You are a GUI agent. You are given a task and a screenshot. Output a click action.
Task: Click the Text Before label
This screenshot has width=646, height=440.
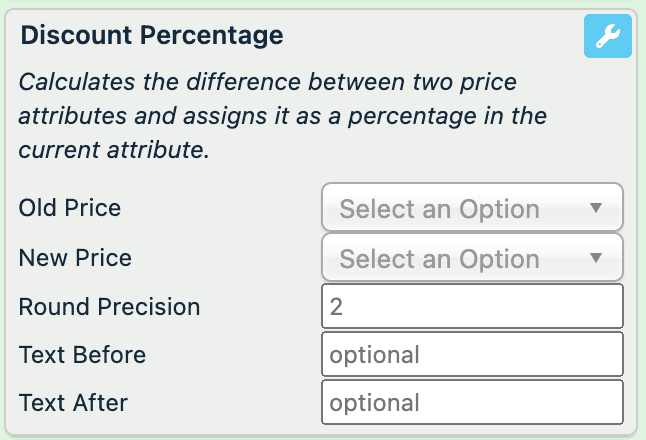tap(82, 354)
